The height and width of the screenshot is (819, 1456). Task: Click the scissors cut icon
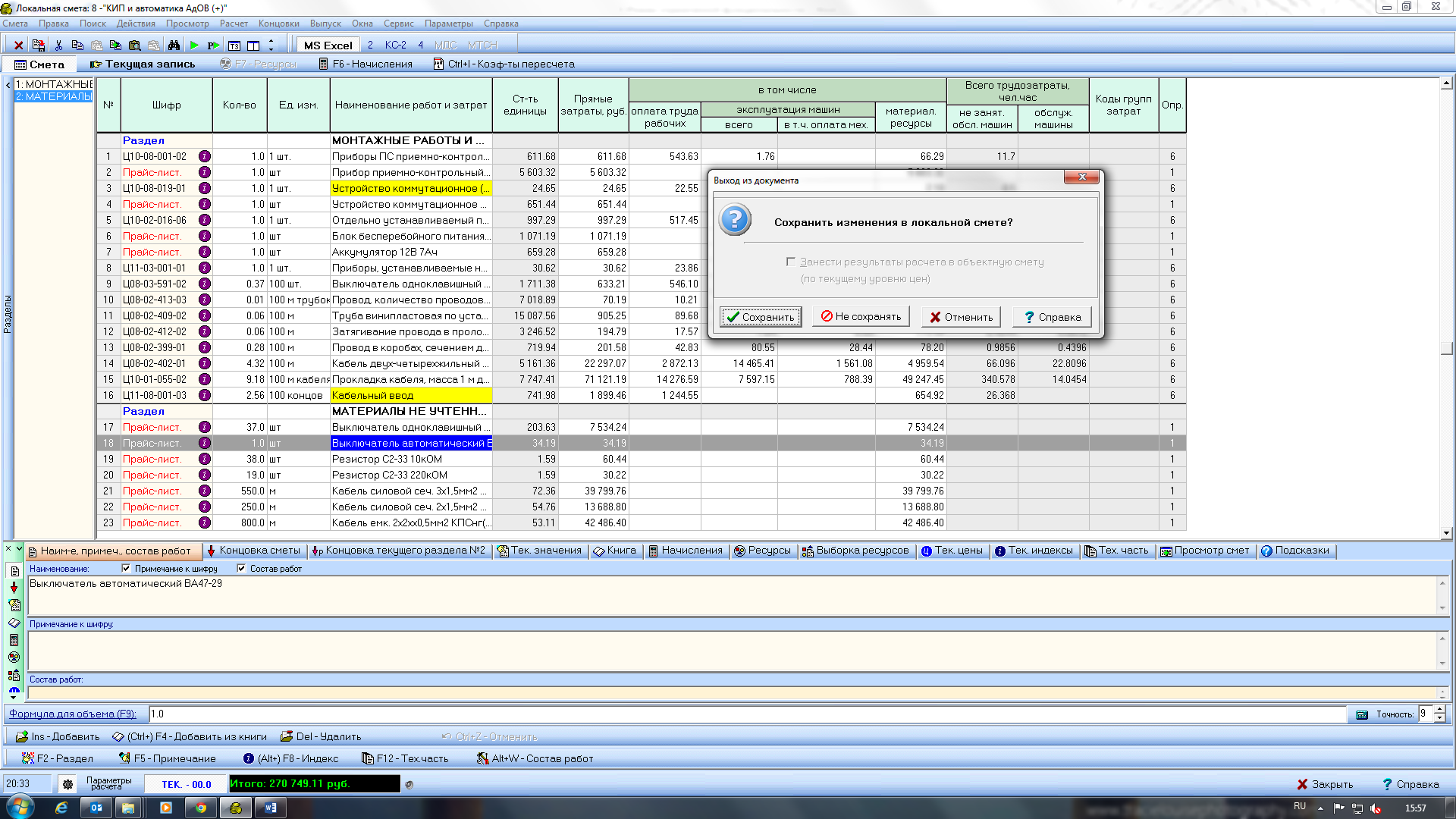(58, 45)
